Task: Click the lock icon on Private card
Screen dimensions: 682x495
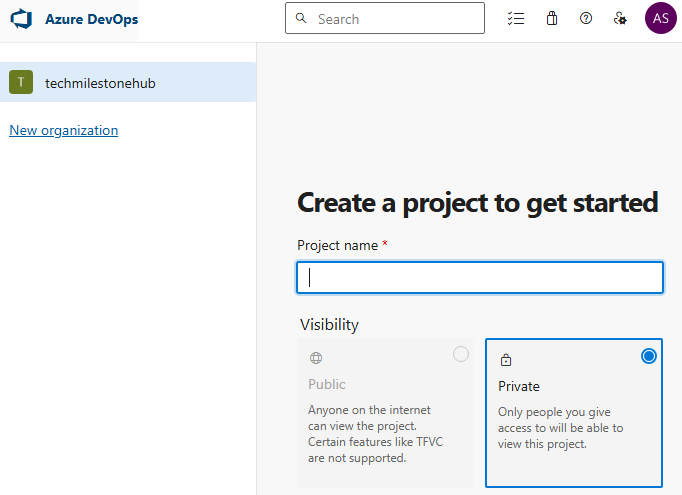Action: [x=505, y=360]
